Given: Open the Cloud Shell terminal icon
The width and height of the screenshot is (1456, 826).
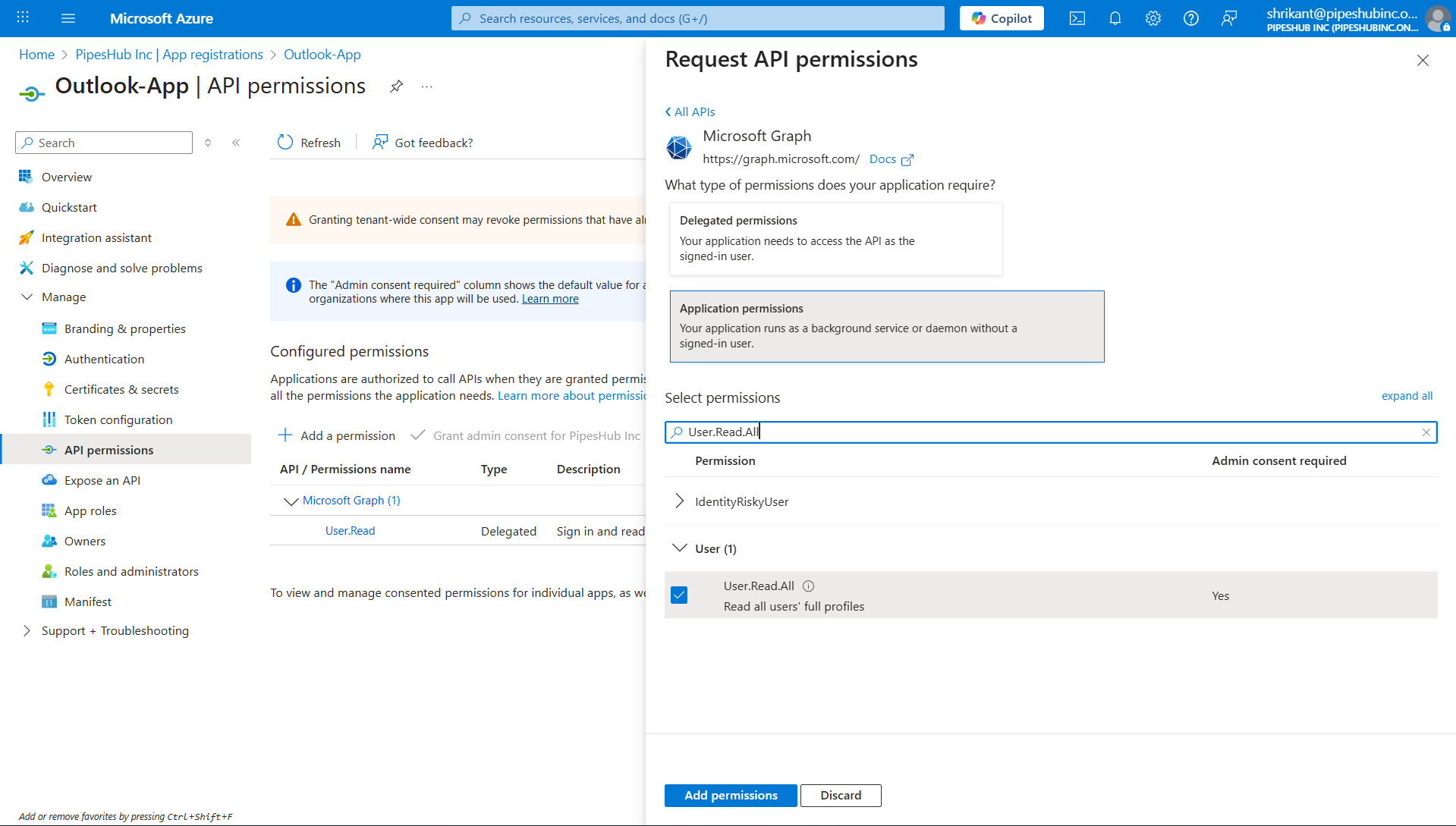Looking at the screenshot, I should [1077, 17].
